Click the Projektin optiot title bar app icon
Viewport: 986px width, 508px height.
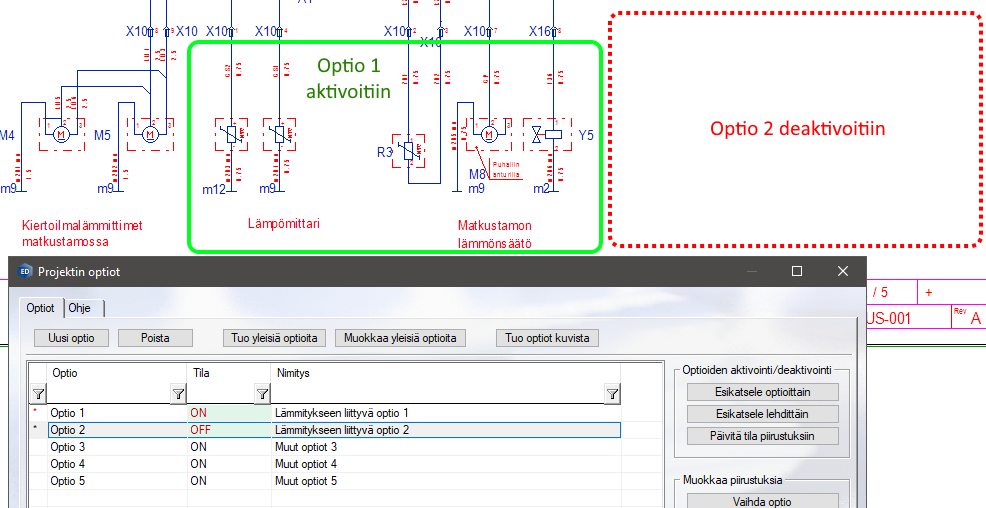pyautogui.click(x=25, y=271)
